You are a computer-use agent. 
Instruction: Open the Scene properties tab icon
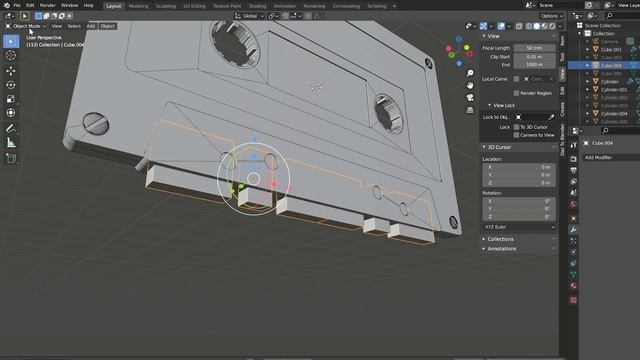tap(573, 193)
